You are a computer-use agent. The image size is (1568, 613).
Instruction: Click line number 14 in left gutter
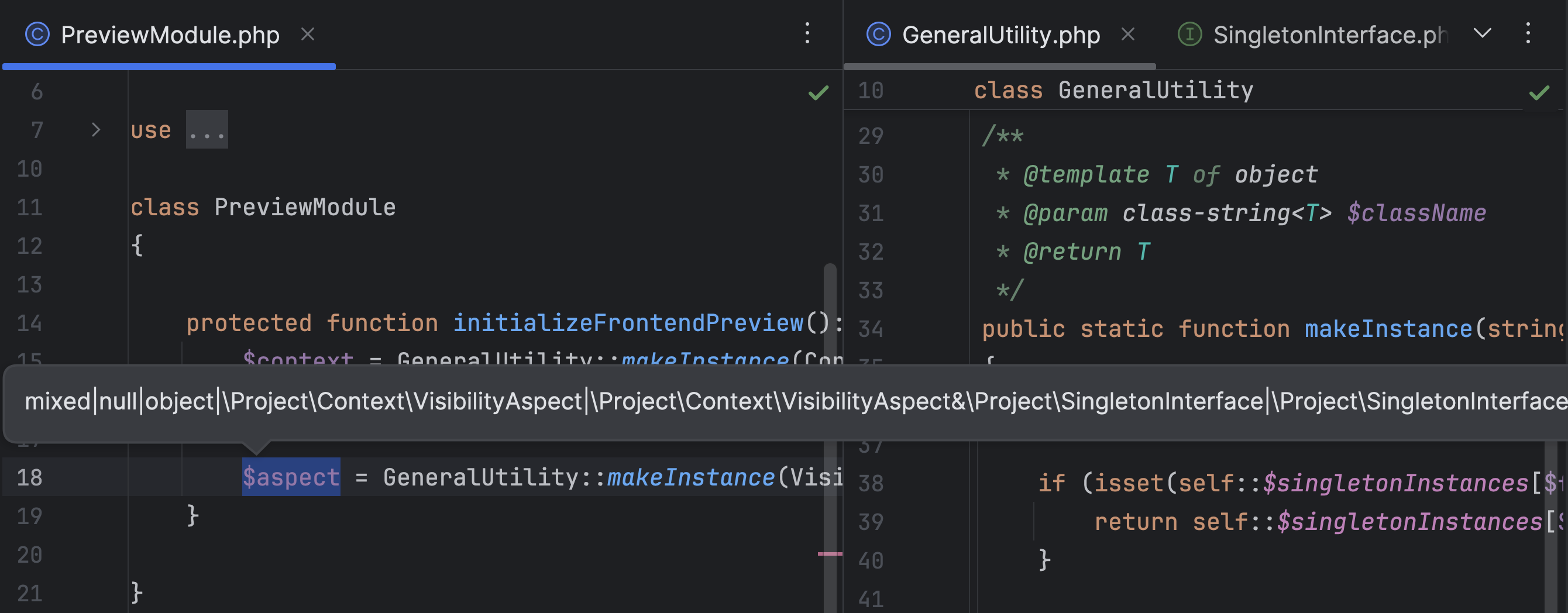click(29, 323)
